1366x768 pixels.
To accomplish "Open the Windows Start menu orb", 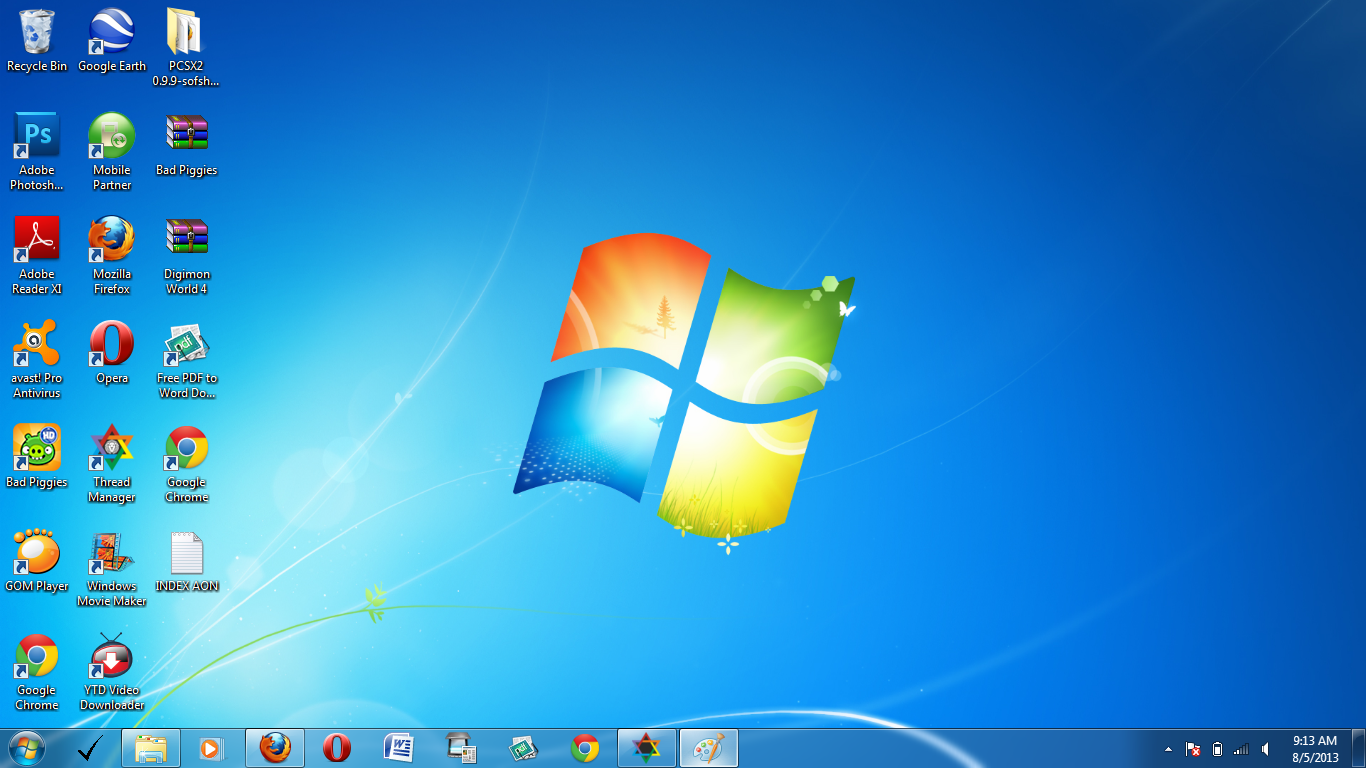I will coord(27,747).
